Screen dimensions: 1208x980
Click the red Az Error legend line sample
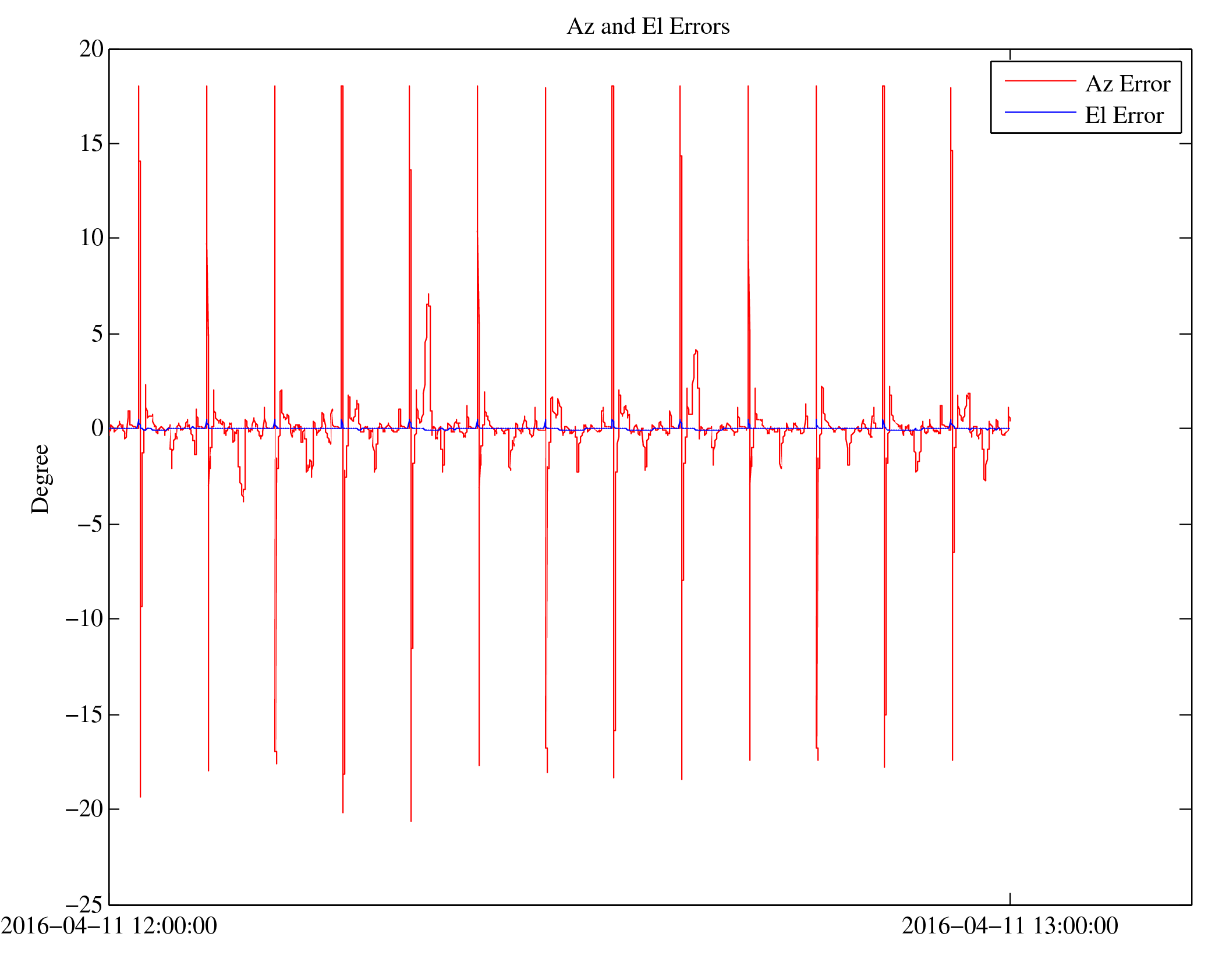(x=1040, y=80)
